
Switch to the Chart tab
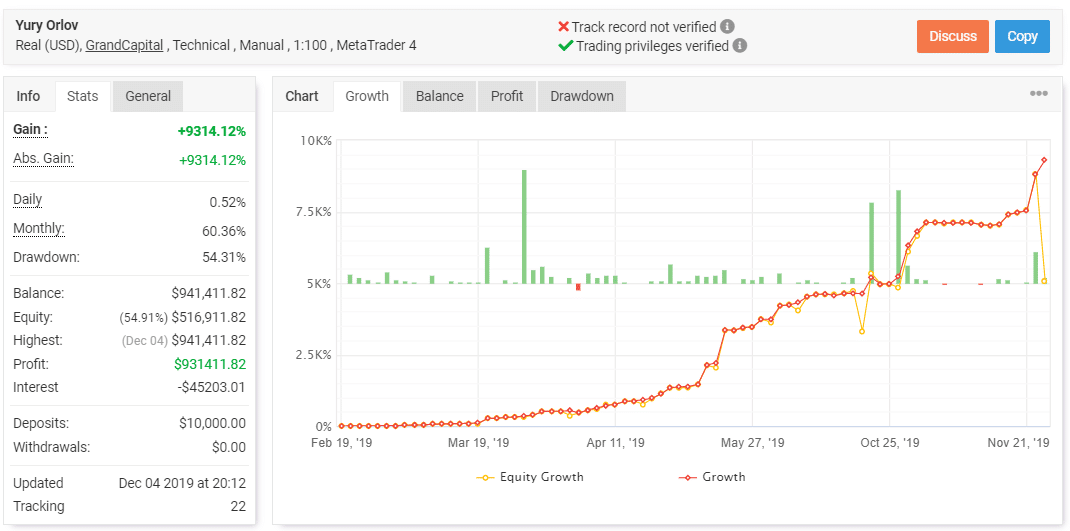pos(302,96)
